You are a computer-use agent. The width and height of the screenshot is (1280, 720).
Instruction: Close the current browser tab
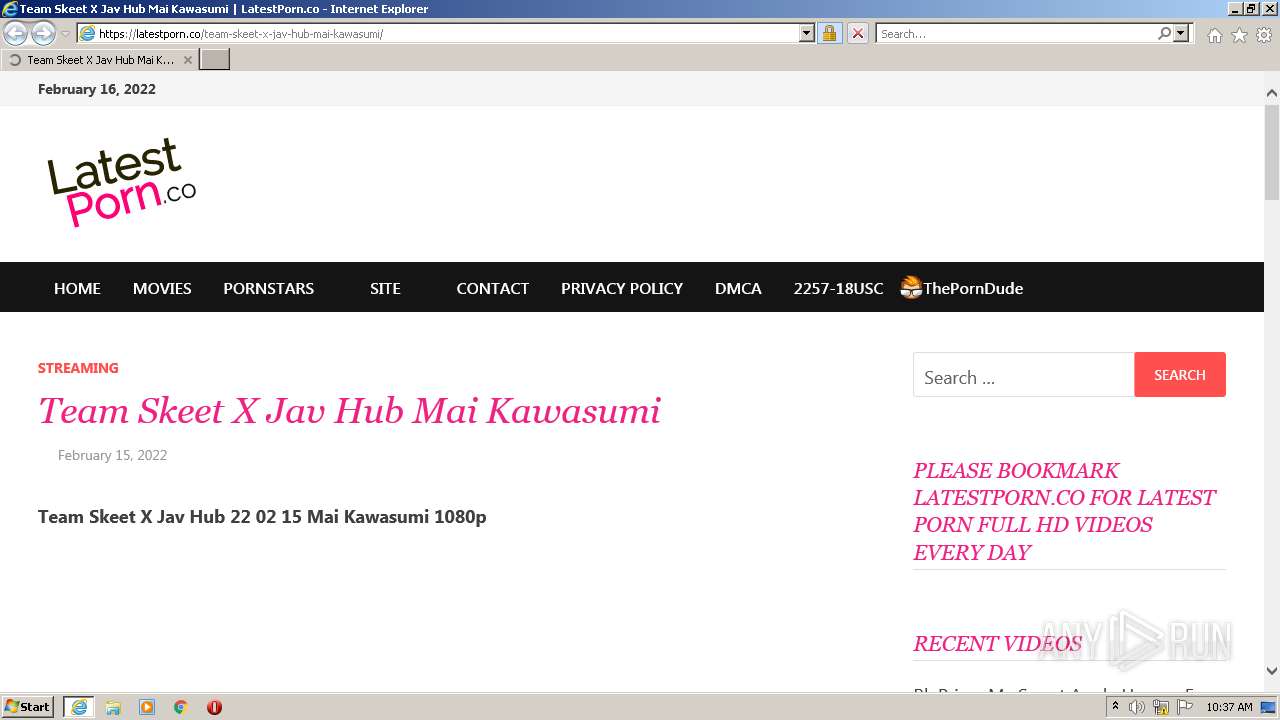coord(187,60)
